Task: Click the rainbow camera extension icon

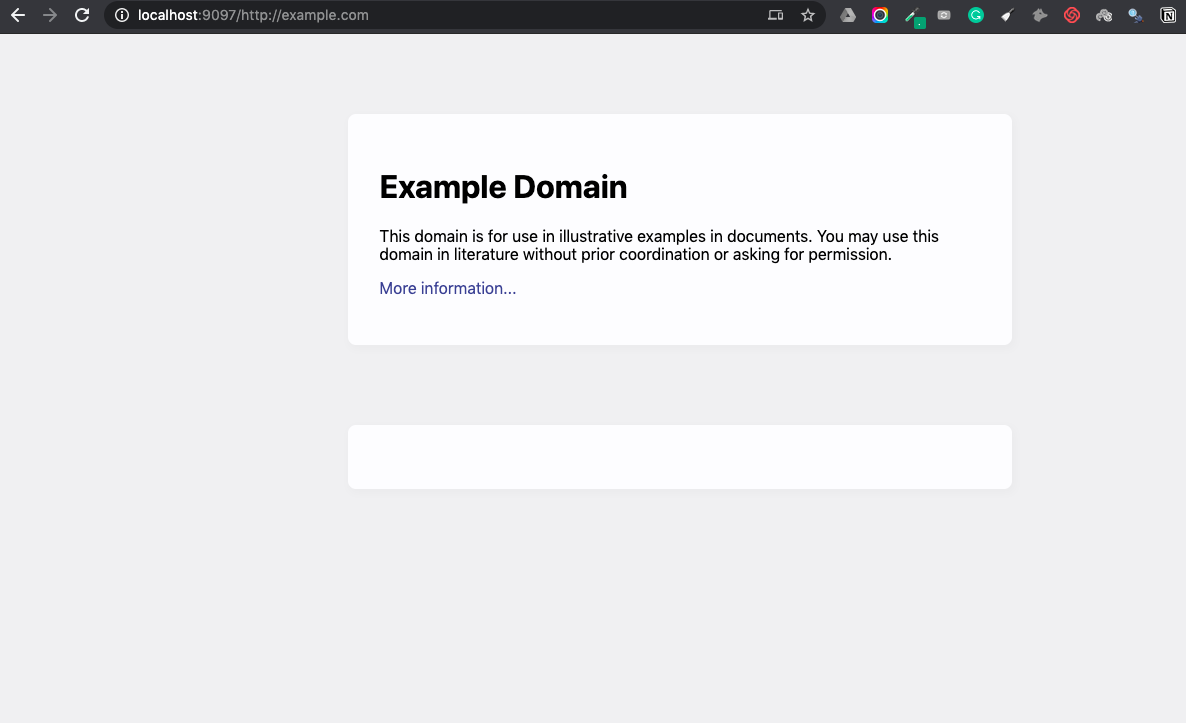Action: [x=880, y=15]
